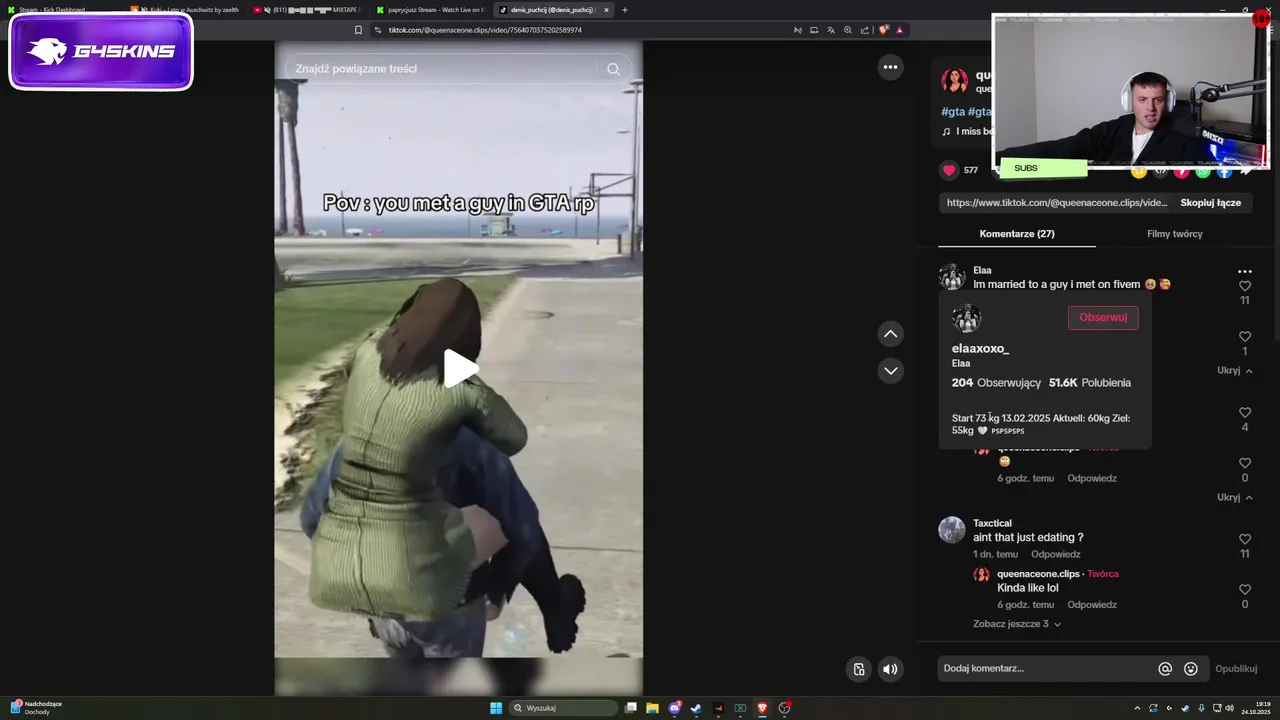This screenshot has width=1280, height=720.
Task: Open the 'Nadchodzące Dochody' taskbar widget
Action: 36,708
